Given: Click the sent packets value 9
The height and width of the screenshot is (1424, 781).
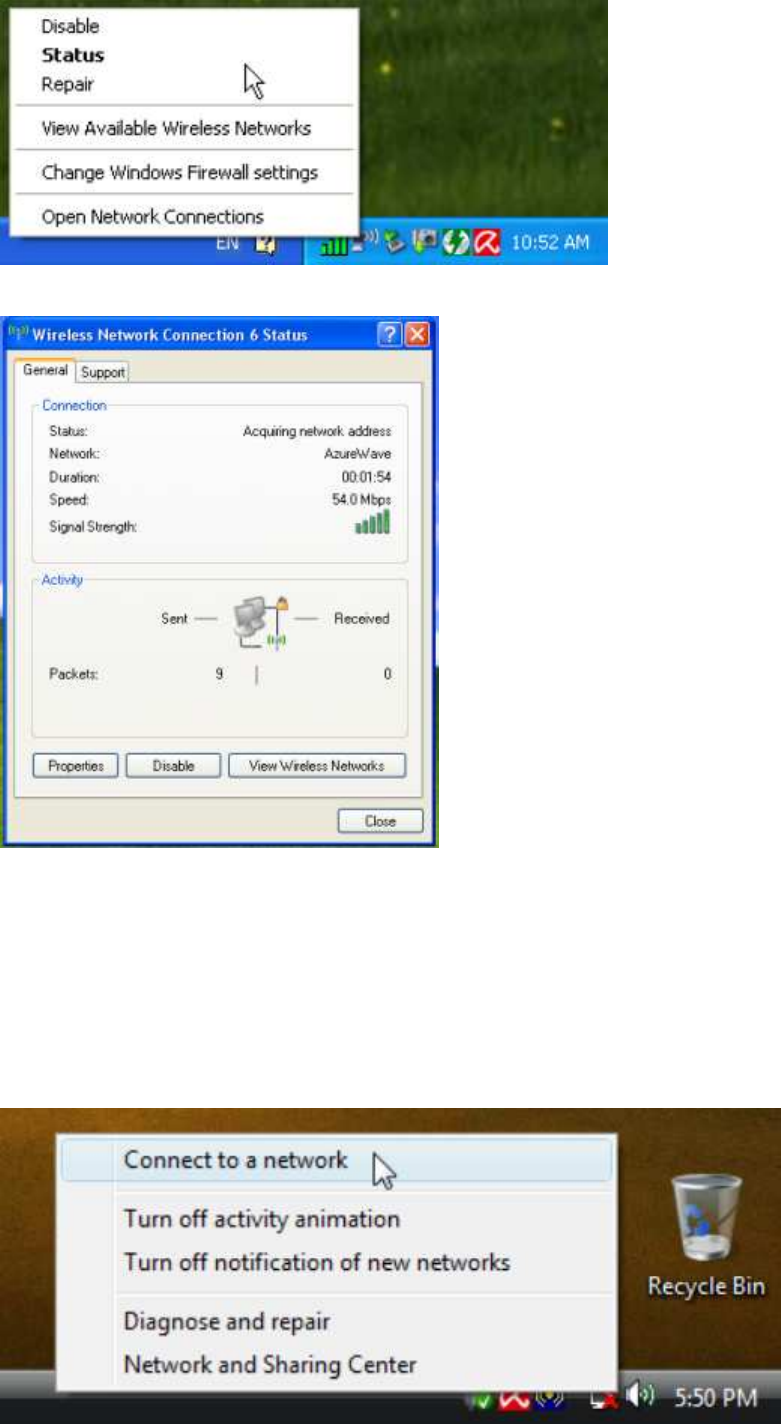Looking at the screenshot, I should (x=219, y=674).
